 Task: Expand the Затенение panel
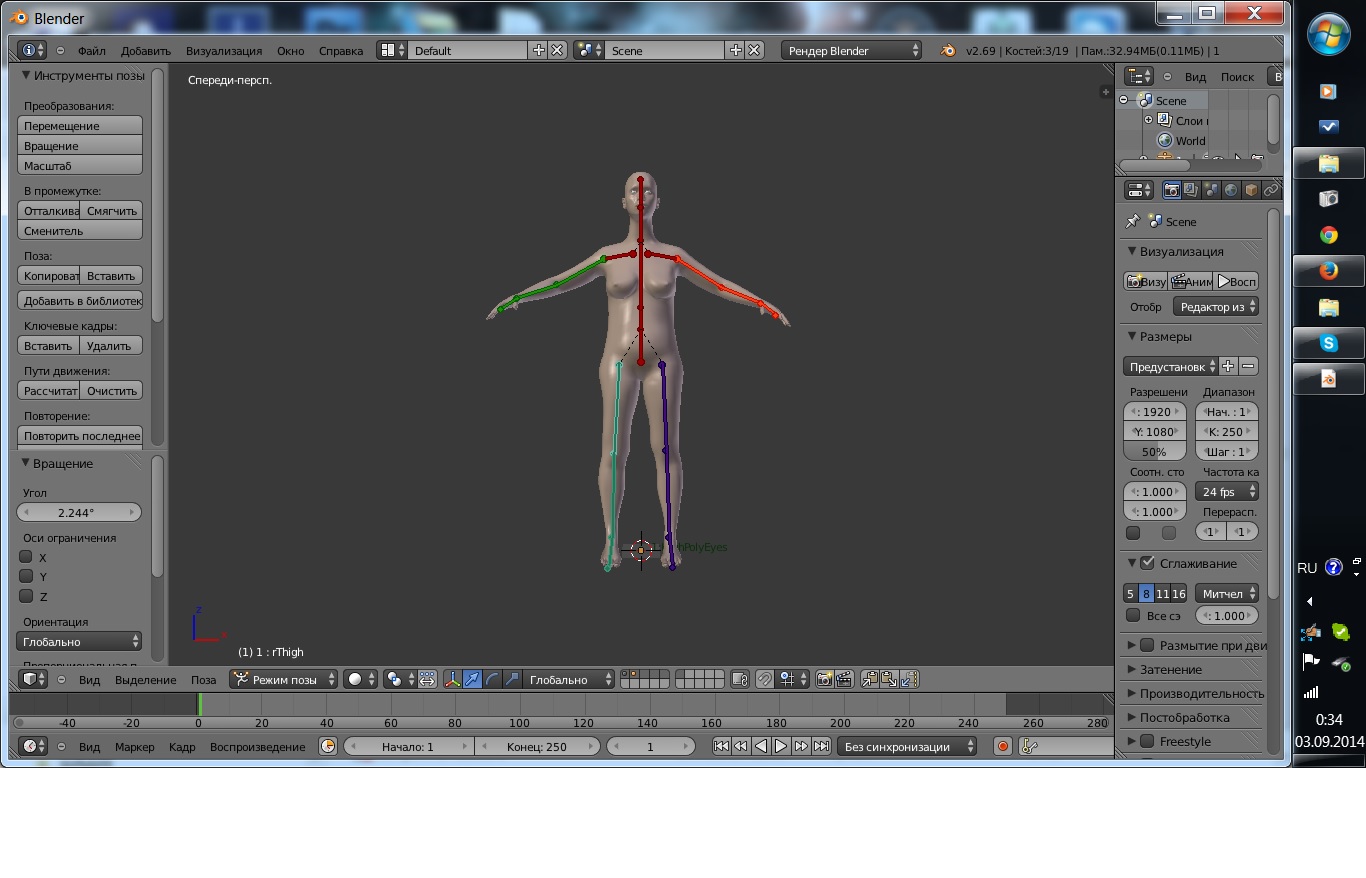tap(1170, 669)
